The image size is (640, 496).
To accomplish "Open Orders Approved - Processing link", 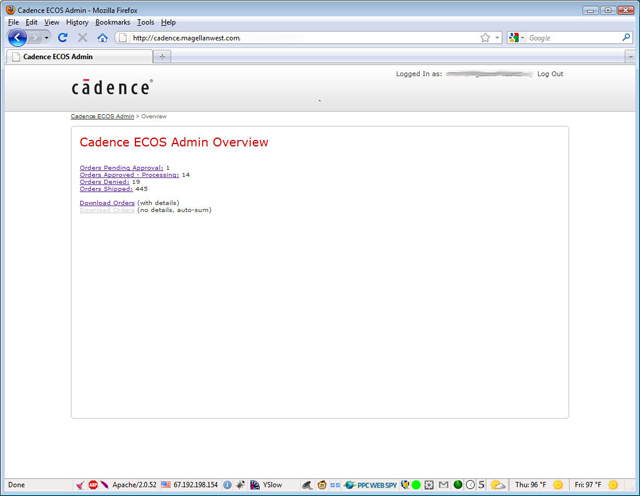I will (x=129, y=175).
